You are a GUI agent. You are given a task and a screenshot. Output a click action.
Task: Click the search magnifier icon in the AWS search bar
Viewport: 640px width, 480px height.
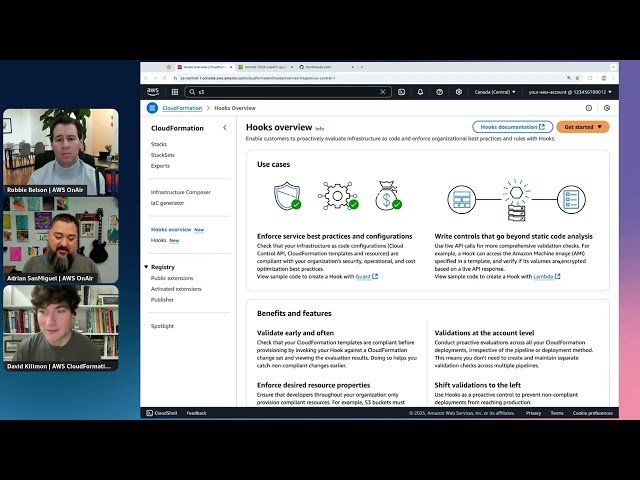[x=192, y=92]
